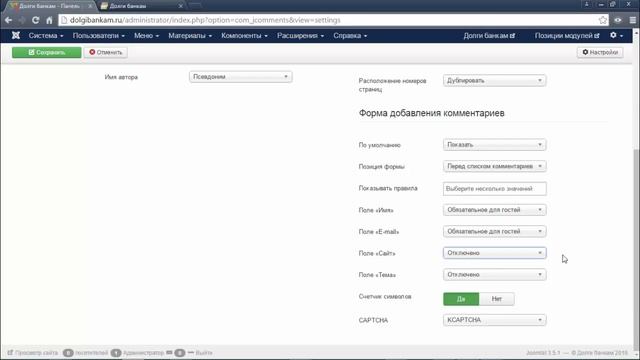Click the Выйти logout link
640x360 pixels.
coord(200,353)
